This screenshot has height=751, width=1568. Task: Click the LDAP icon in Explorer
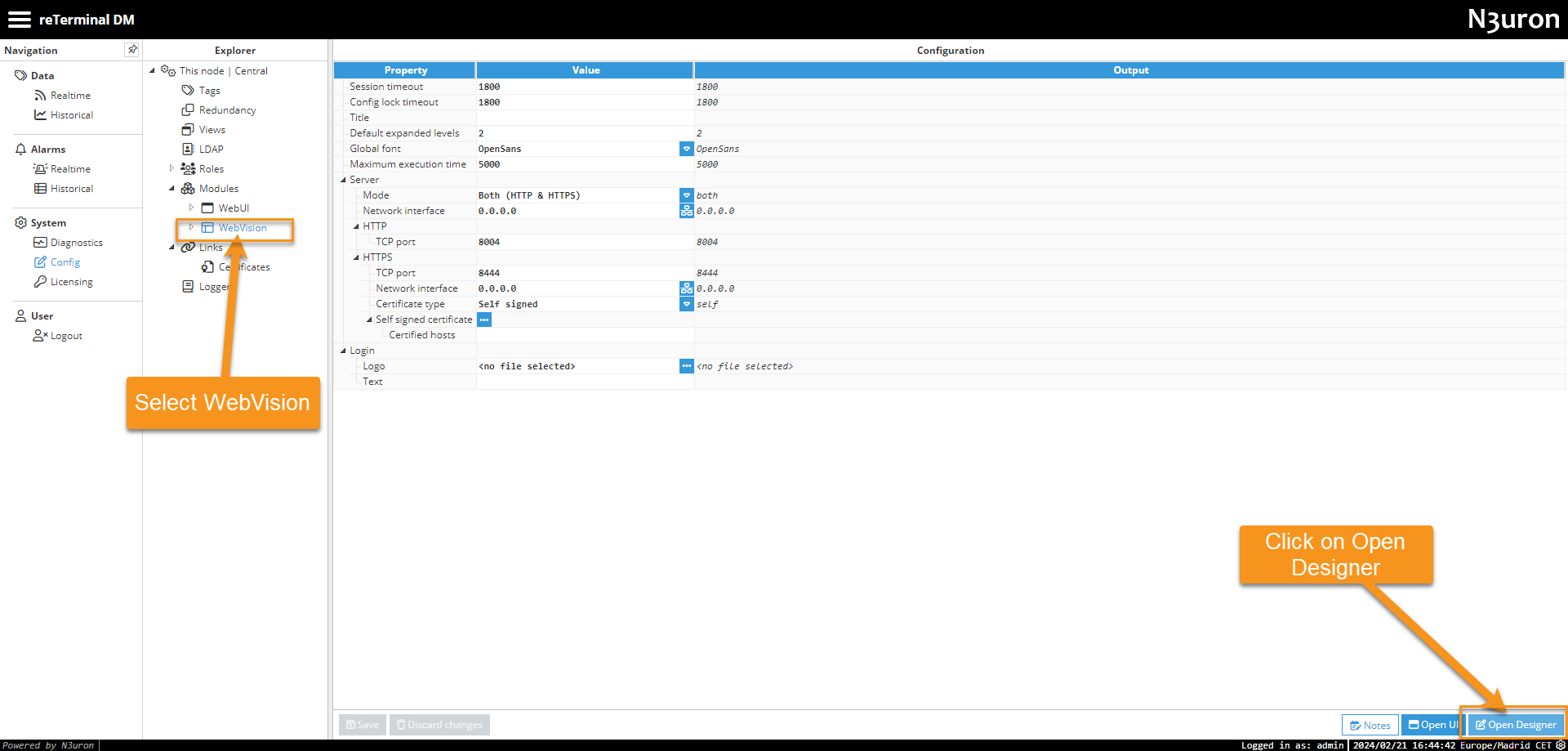[188, 149]
